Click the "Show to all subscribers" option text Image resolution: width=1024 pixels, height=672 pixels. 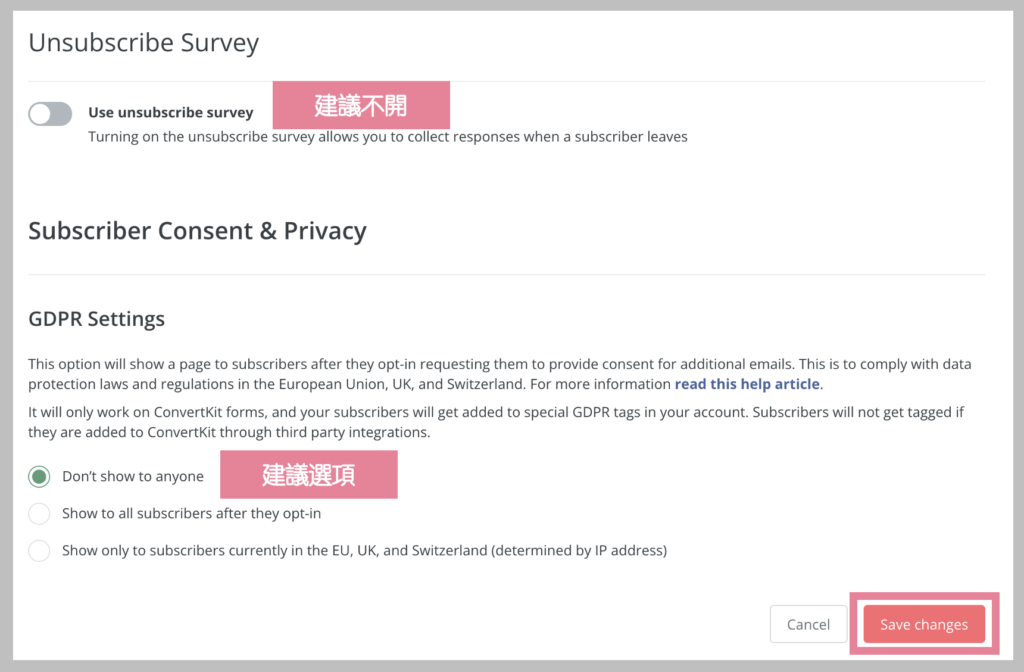(191, 514)
